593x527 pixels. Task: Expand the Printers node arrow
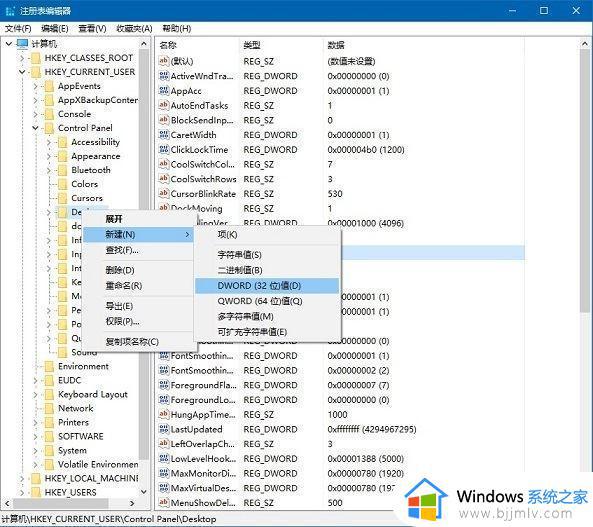(35, 423)
